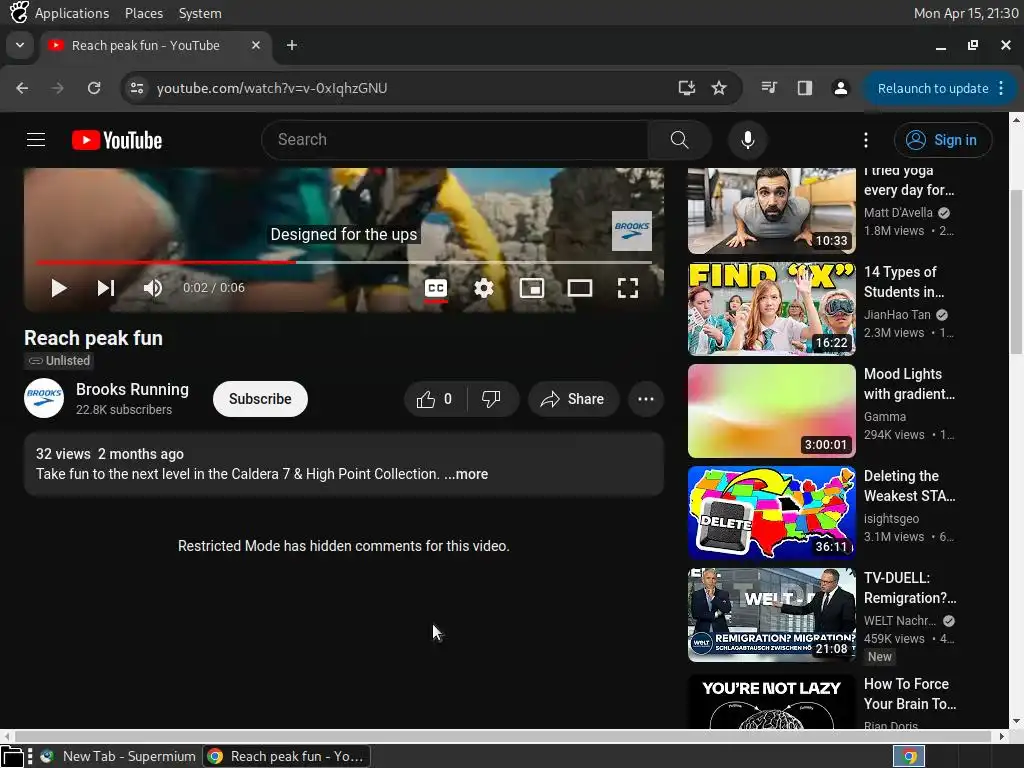Open the You're Not Lazy video thumbnail

[771, 701]
